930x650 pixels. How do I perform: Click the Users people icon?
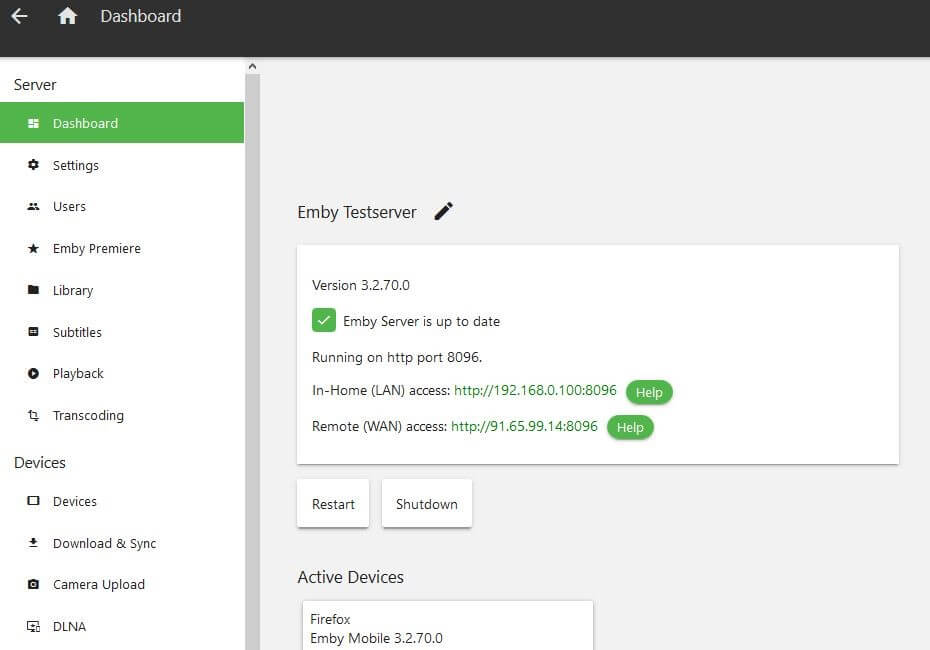[x=33, y=206]
